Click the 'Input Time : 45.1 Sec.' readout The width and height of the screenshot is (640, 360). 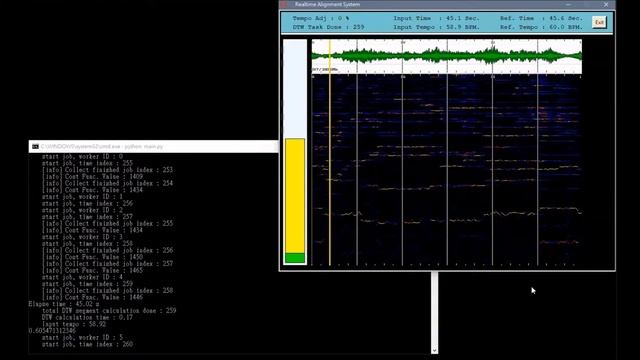436,18
